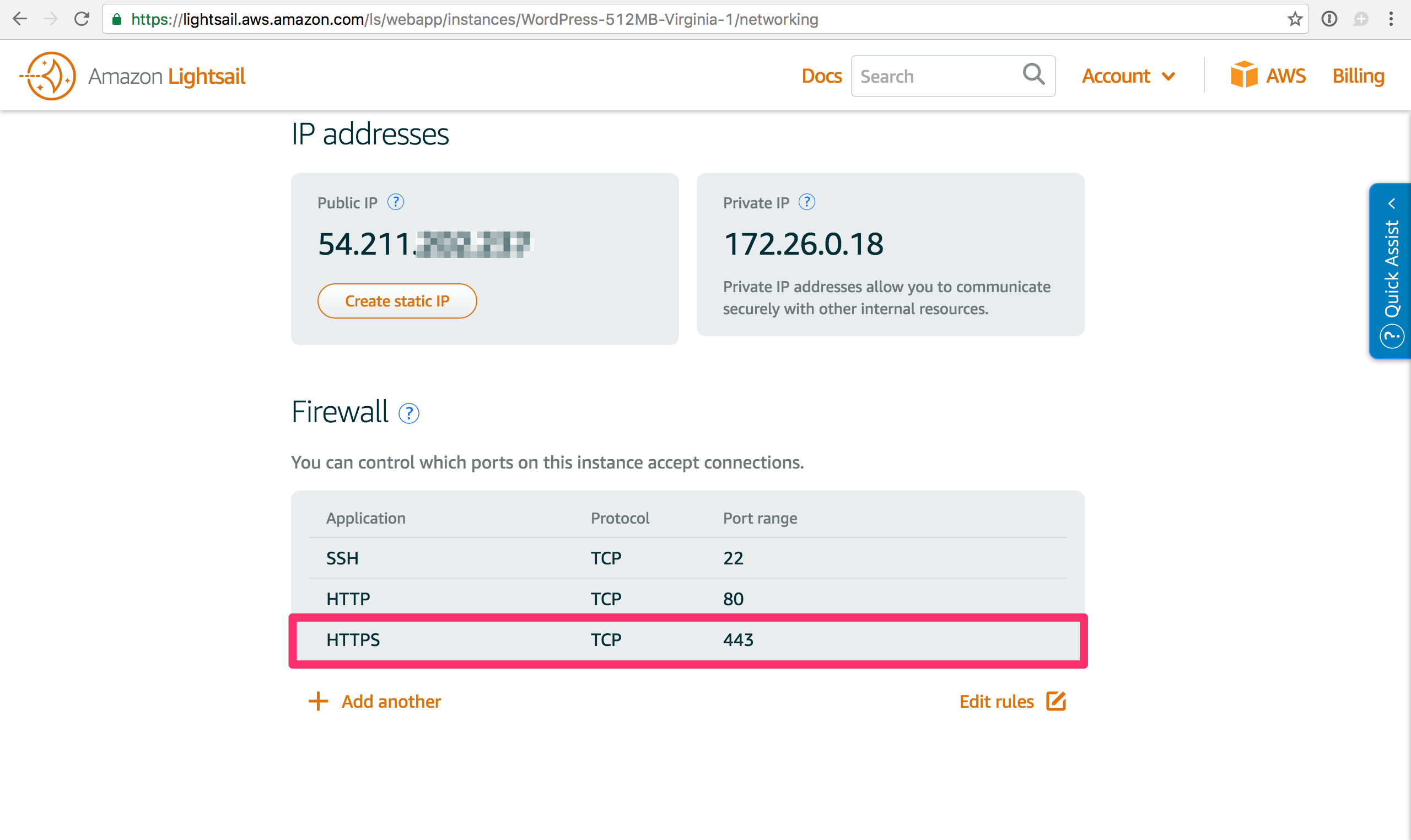Open Chrome's three-dot options menu
Image resolution: width=1411 pixels, height=840 pixels.
[x=1391, y=19]
